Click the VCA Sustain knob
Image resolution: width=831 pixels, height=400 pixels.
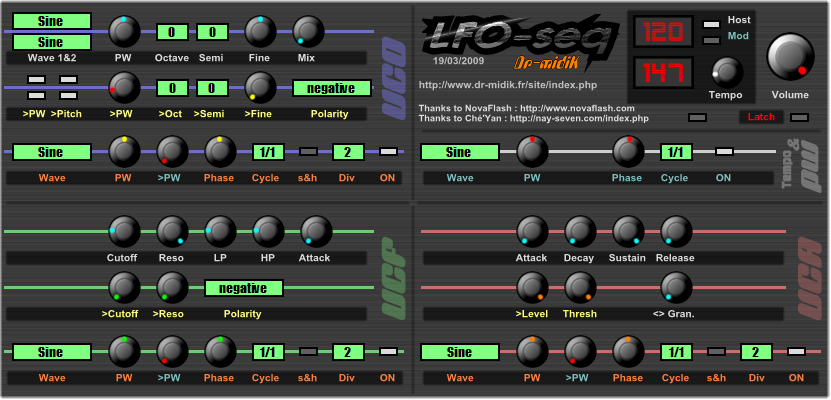point(629,232)
